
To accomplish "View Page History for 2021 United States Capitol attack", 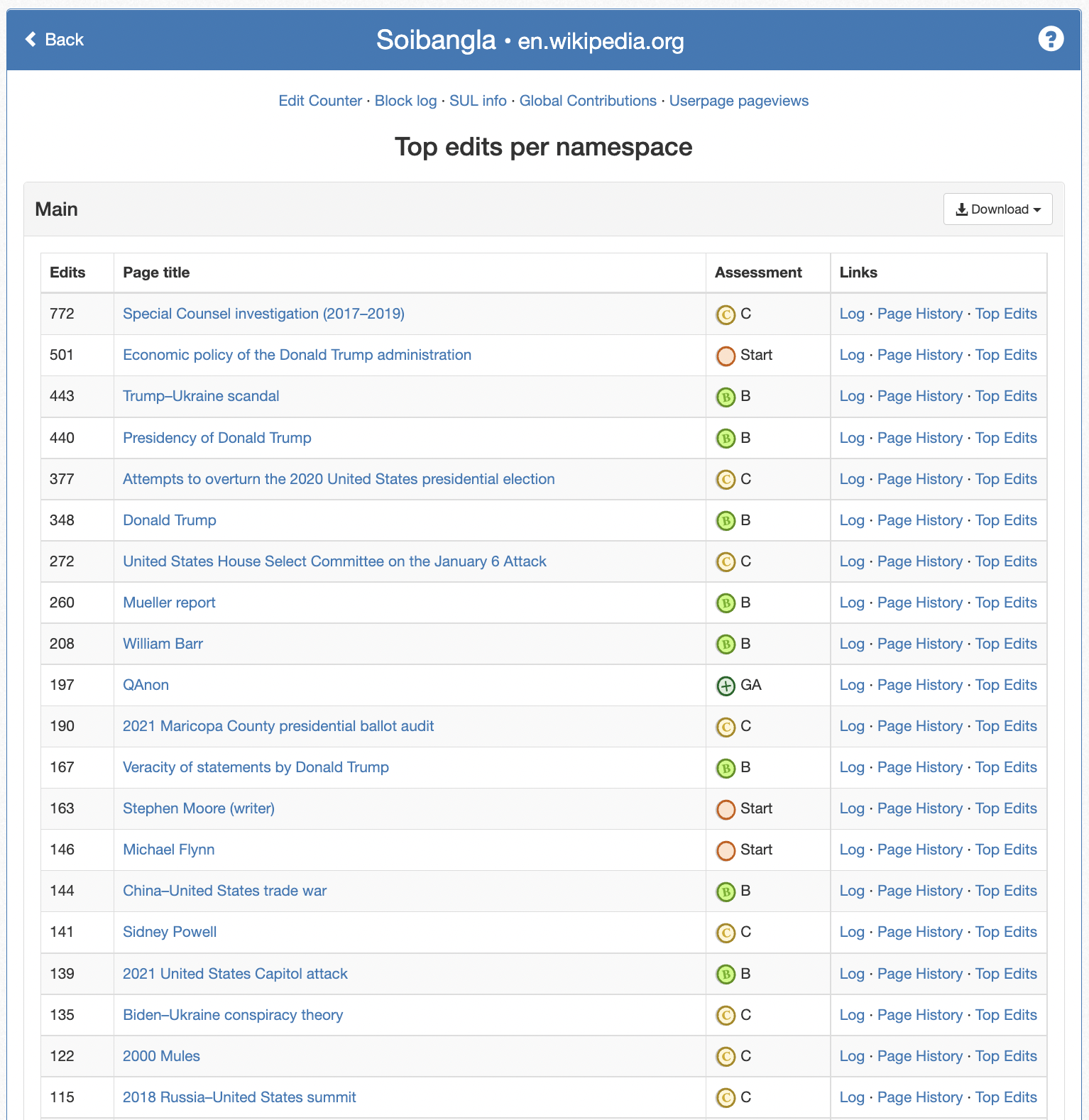I will (919, 974).
